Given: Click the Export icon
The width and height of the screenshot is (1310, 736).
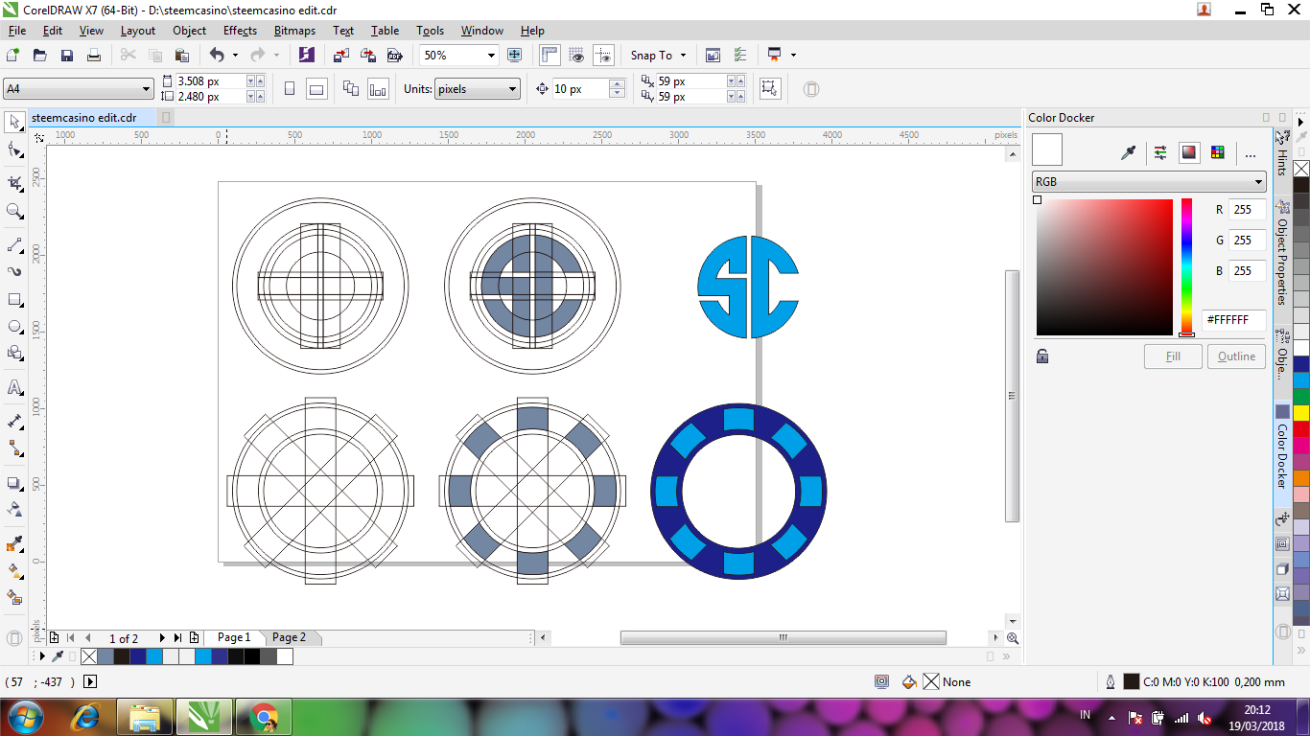Looking at the screenshot, I should pos(368,55).
